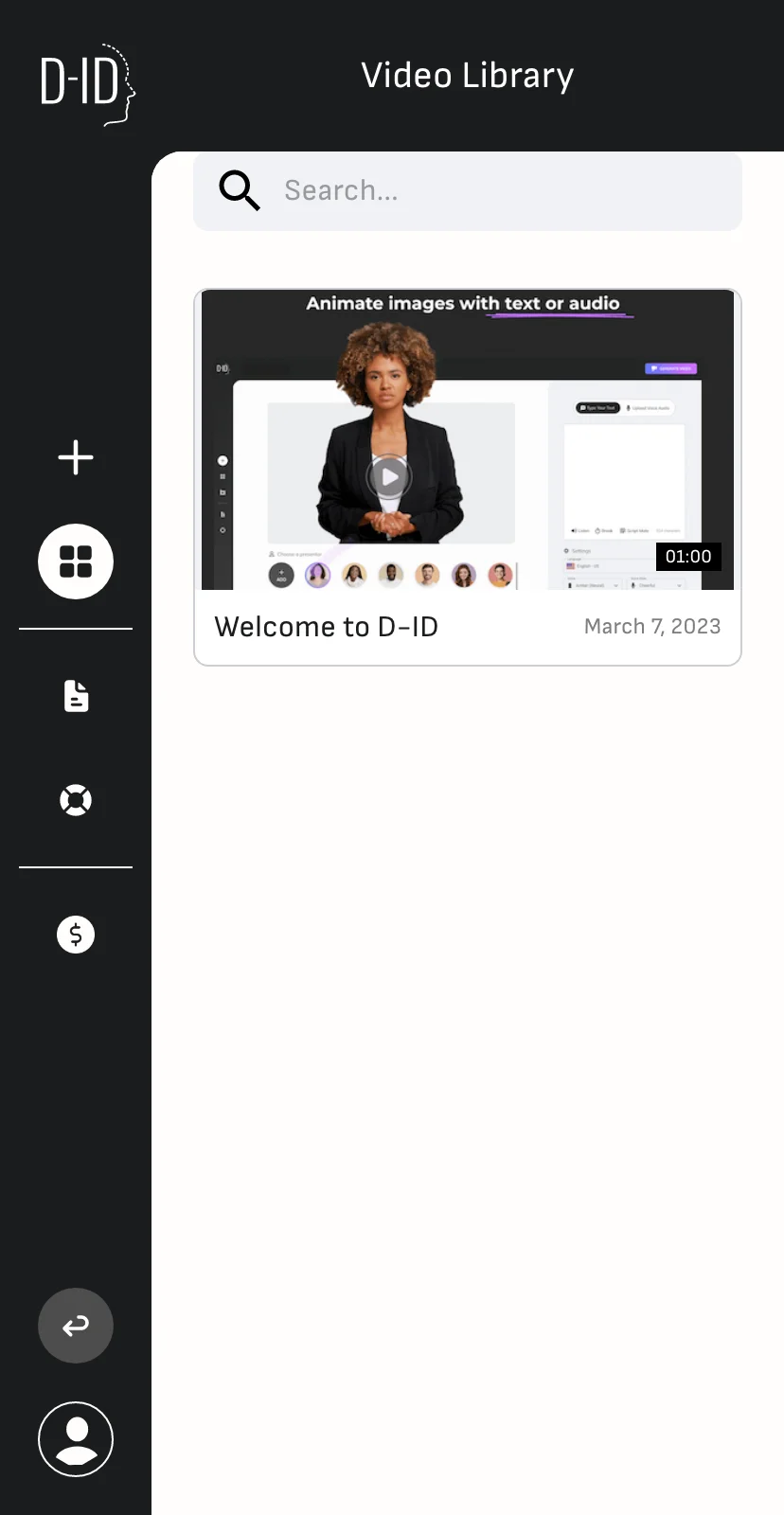This screenshot has height=1515, width=784.
Task: Click the search magnifier icon
Action: click(x=240, y=190)
